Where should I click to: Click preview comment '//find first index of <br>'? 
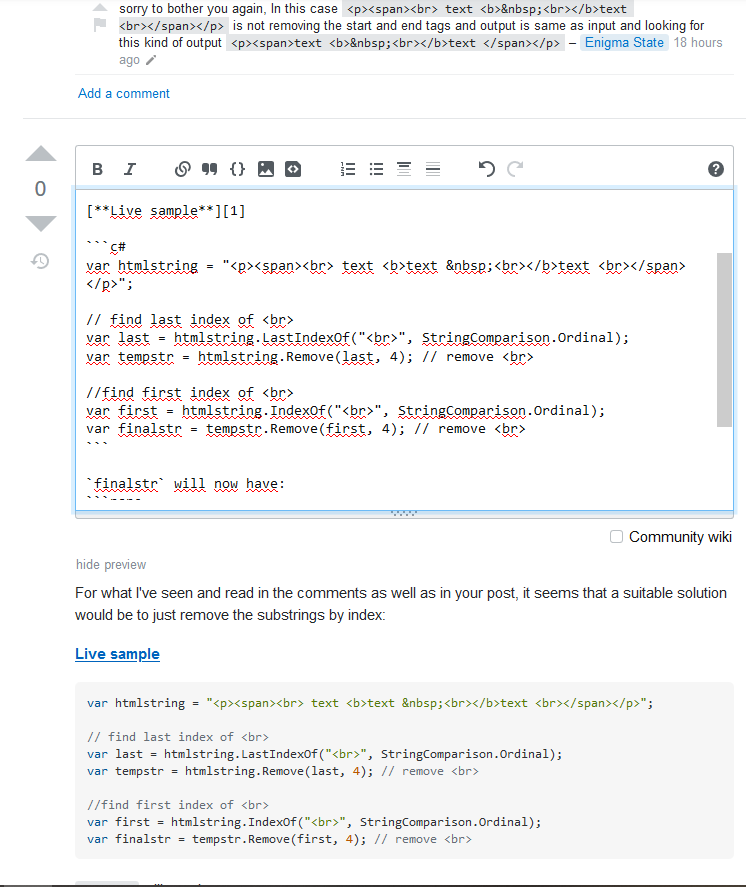click(x=178, y=805)
